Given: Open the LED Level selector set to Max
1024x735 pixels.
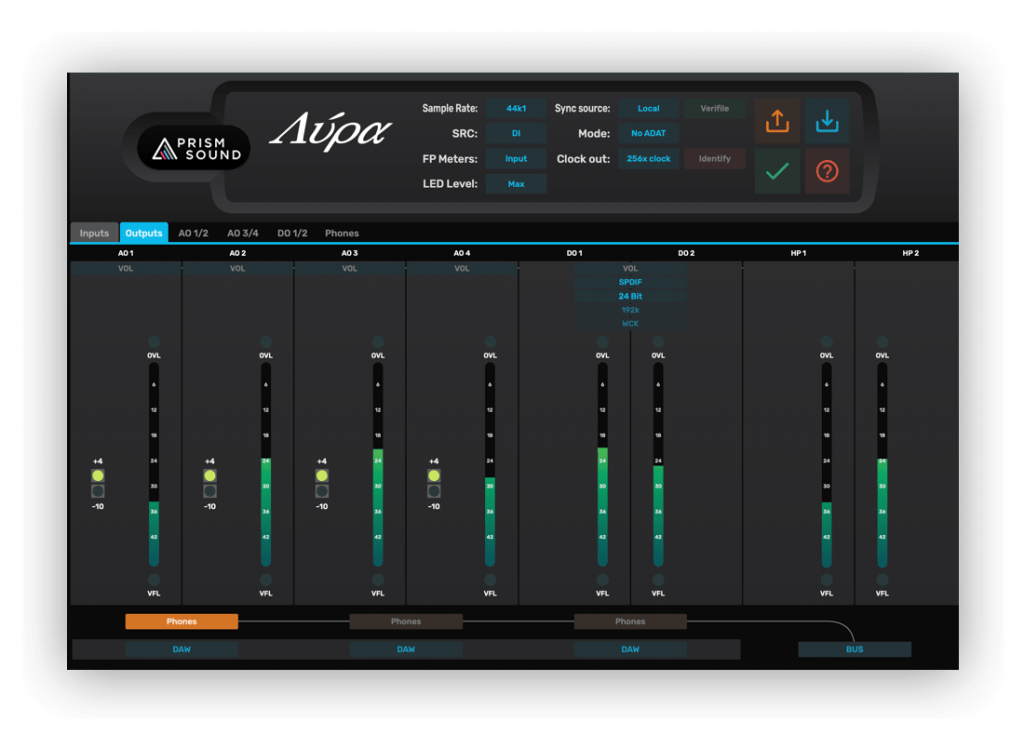Looking at the screenshot, I should tap(516, 183).
